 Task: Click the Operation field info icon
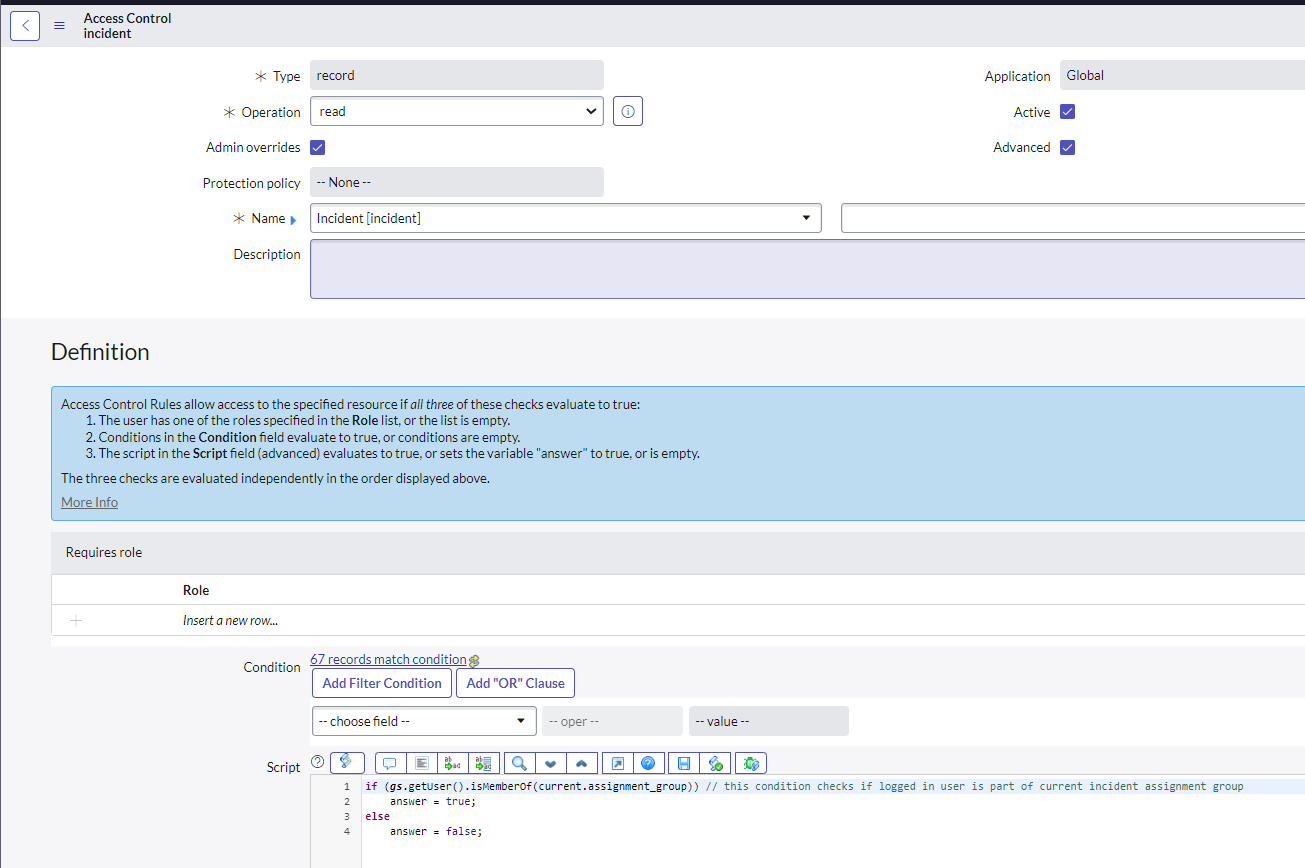pyautogui.click(x=628, y=112)
